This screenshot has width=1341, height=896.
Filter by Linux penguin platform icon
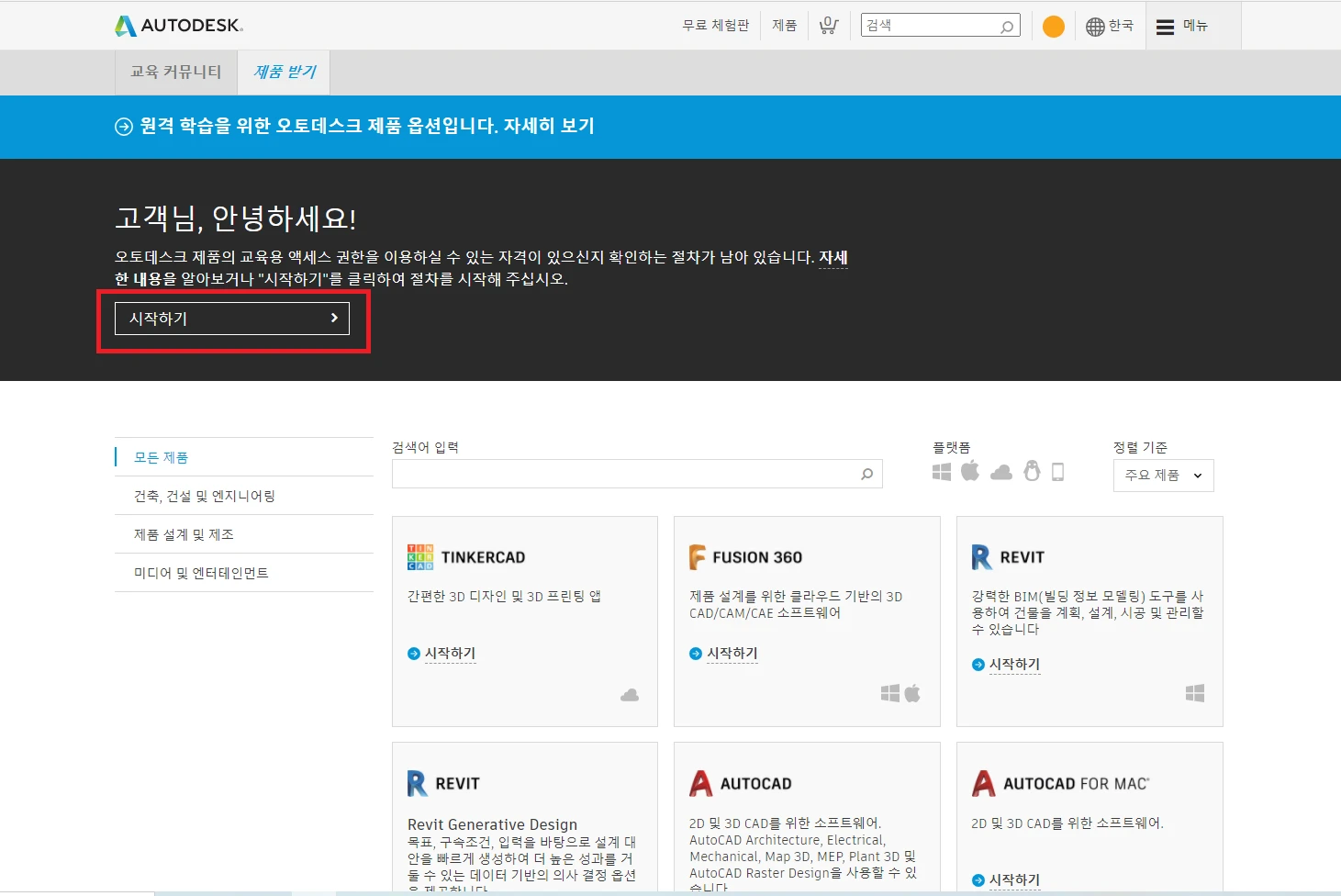pyautogui.click(x=1032, y=471)
